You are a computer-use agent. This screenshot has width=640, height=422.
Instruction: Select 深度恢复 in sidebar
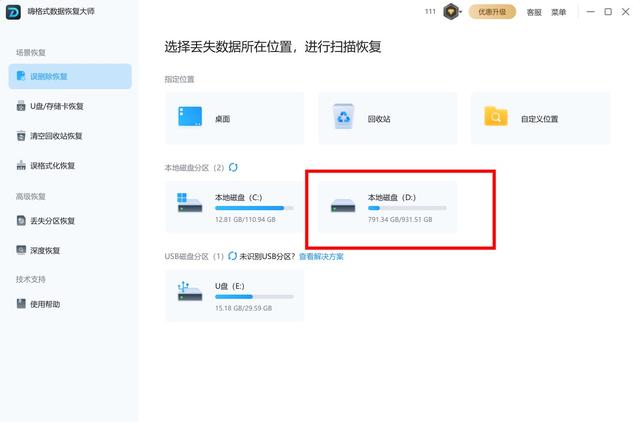(x=70, y=250)
